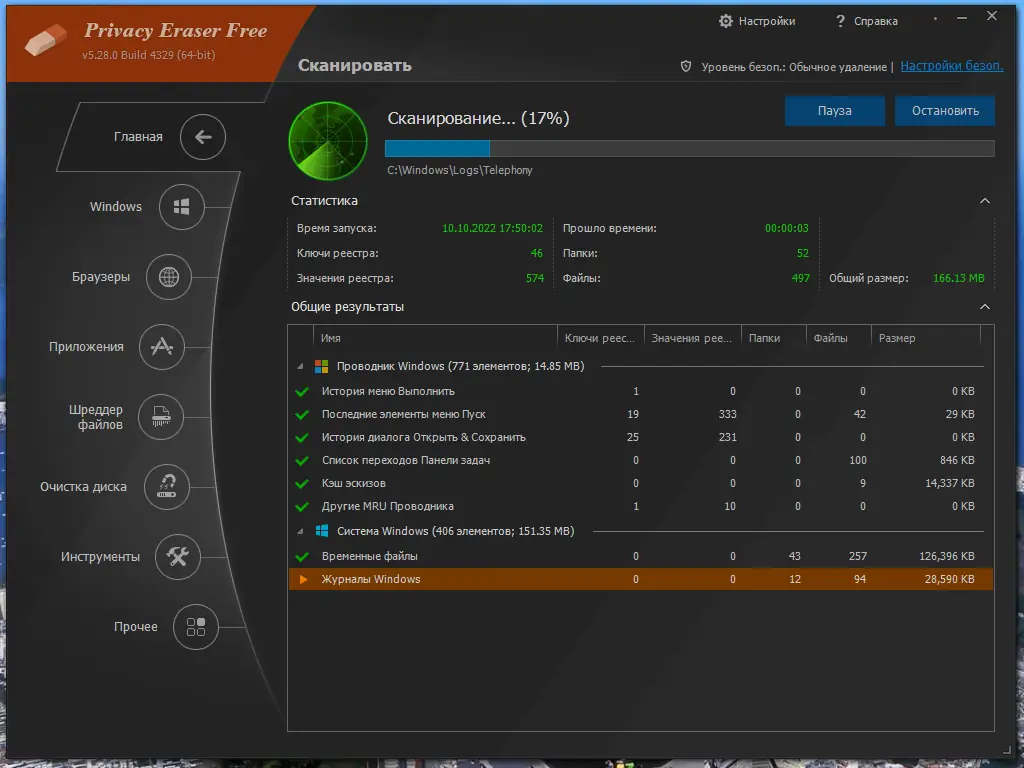Open the Инструменты wrench and hammer icon

pyautogui.click(x=178, y=556)
